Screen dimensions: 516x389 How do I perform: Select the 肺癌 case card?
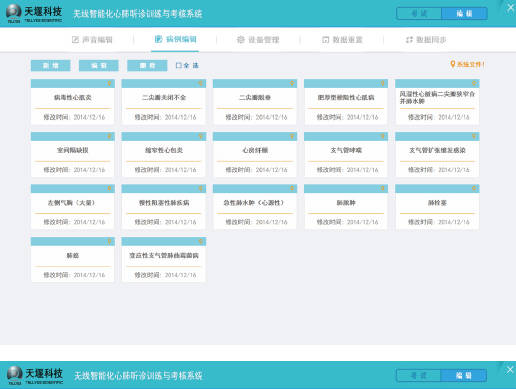(x=73, y=259)
